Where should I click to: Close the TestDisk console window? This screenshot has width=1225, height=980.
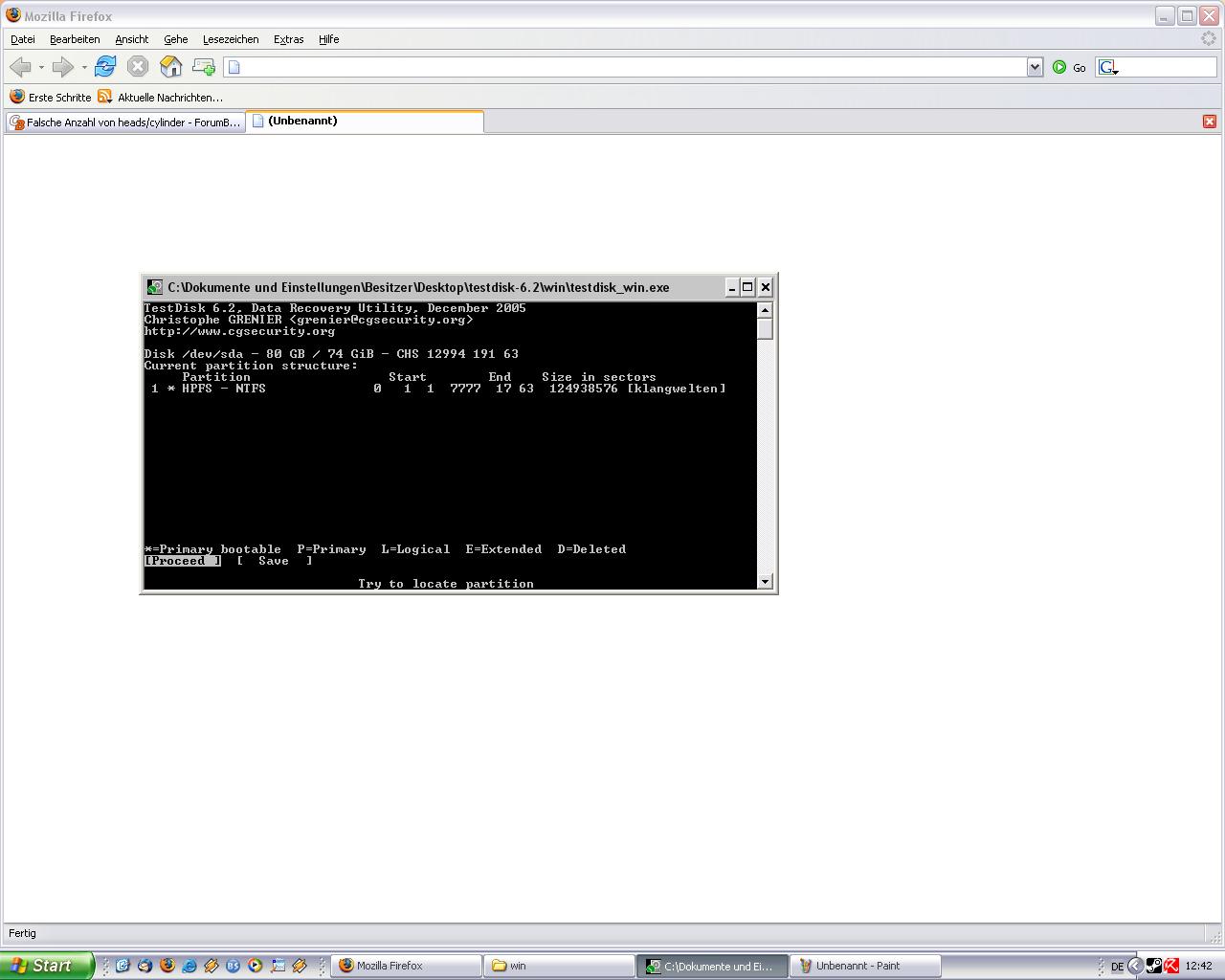[766, 287]
